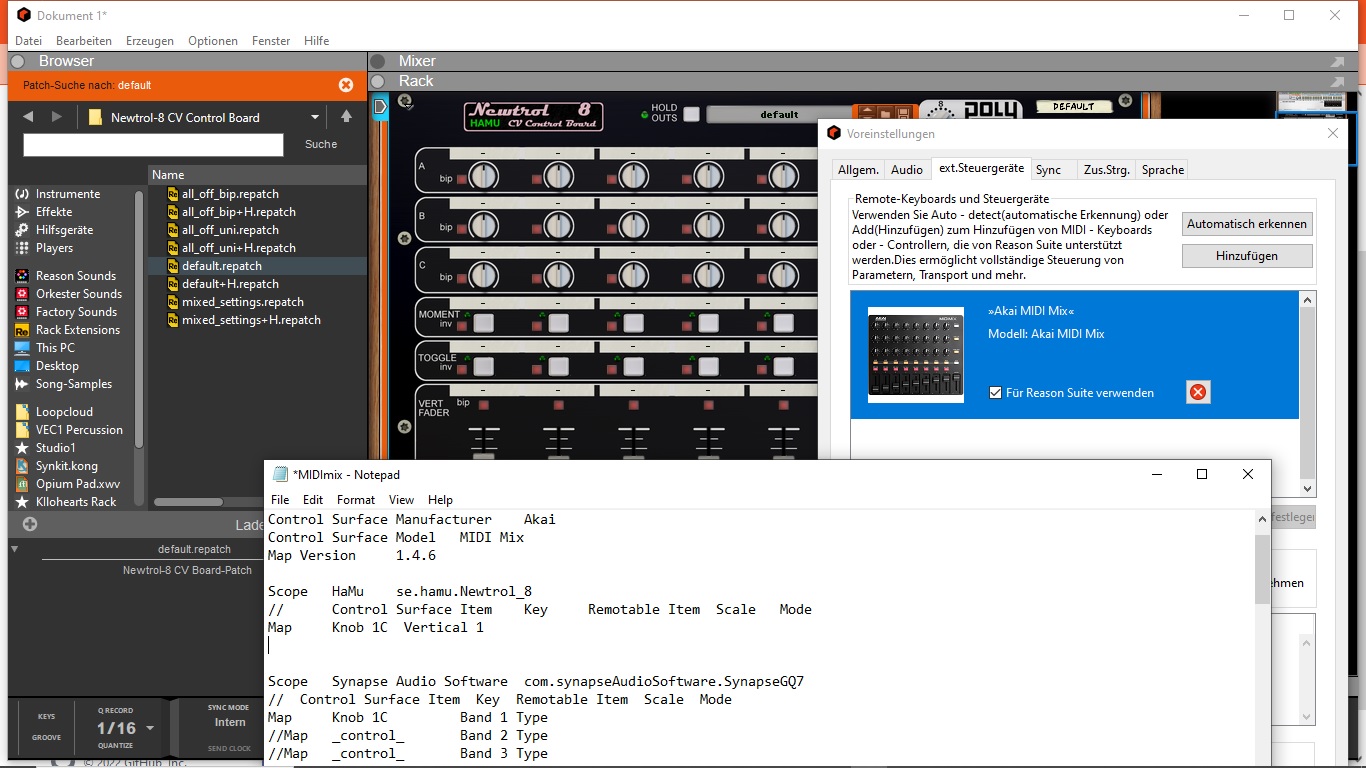Open Studio1 favorite in Browser
Image resolution: width=1366 pixels, height=768 pixels.
click(x=45, y=448)
